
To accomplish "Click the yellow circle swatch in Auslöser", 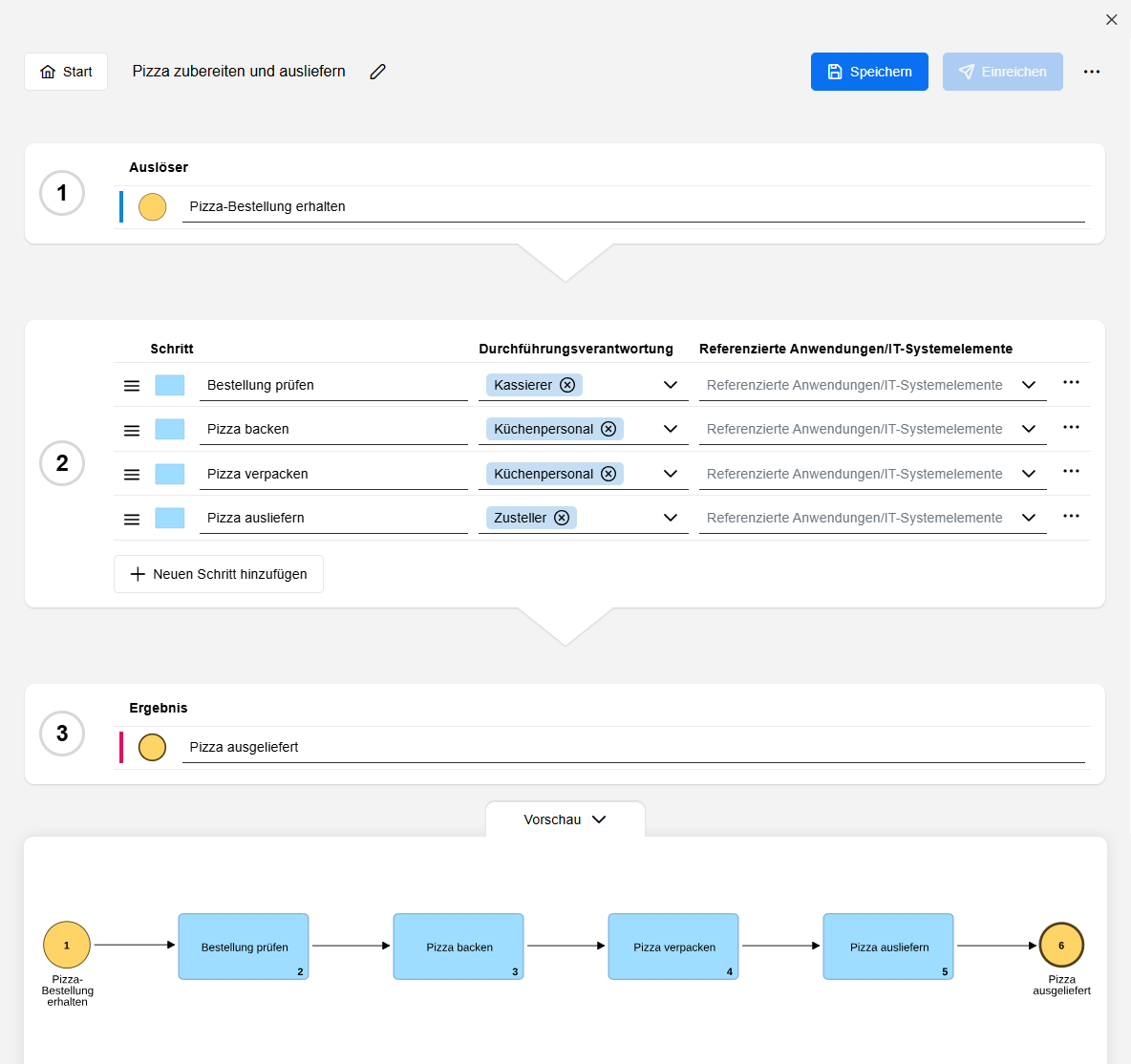I will pos(153,207).
